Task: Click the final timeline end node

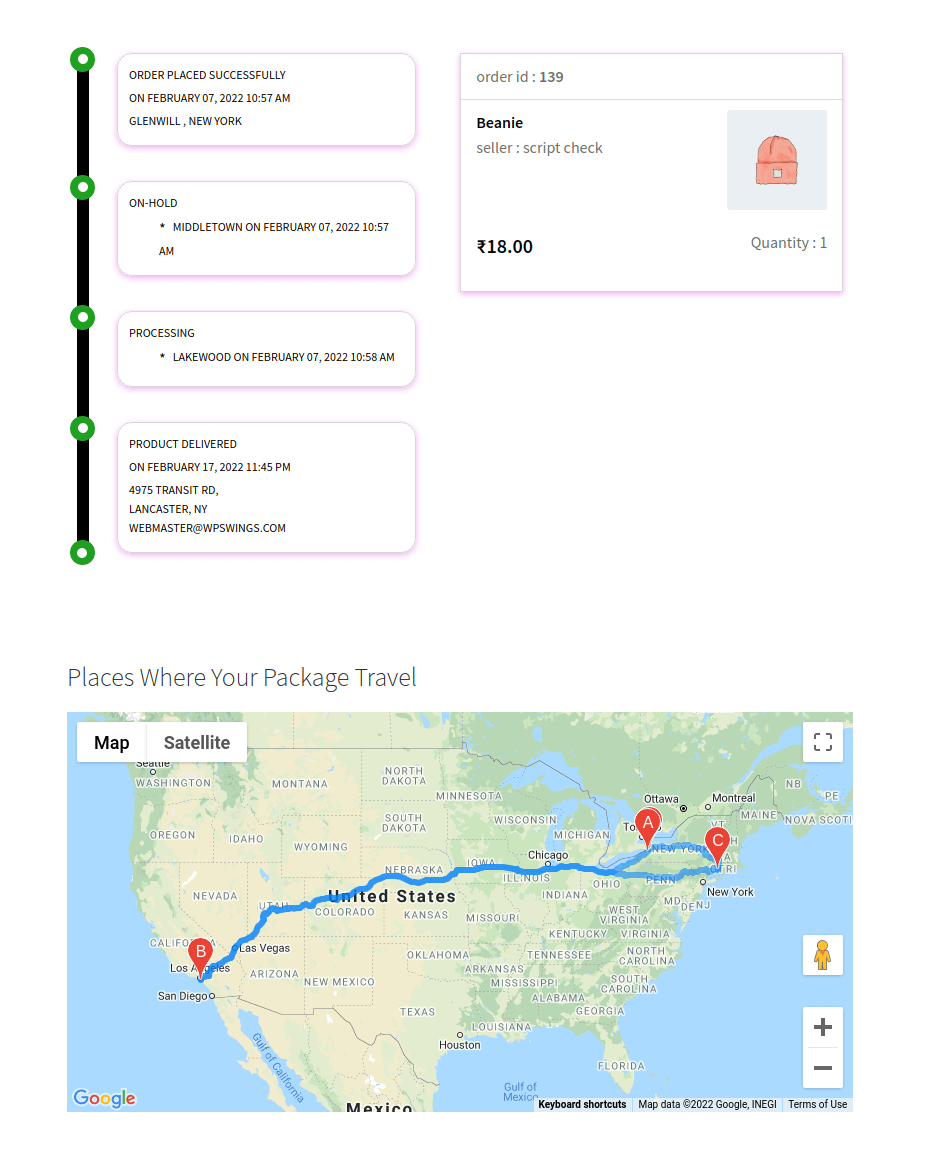Action: [82, 553]
